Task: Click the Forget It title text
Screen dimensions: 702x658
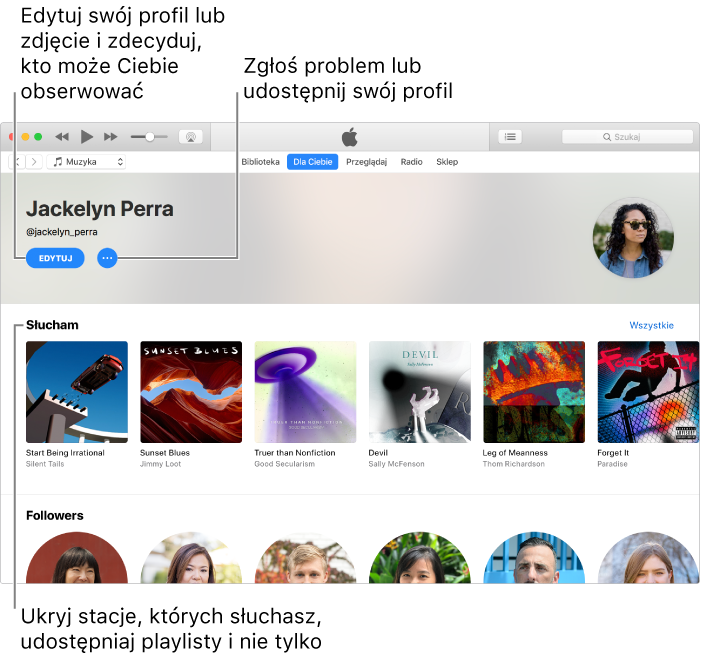Action: click(x=613, y=453)
